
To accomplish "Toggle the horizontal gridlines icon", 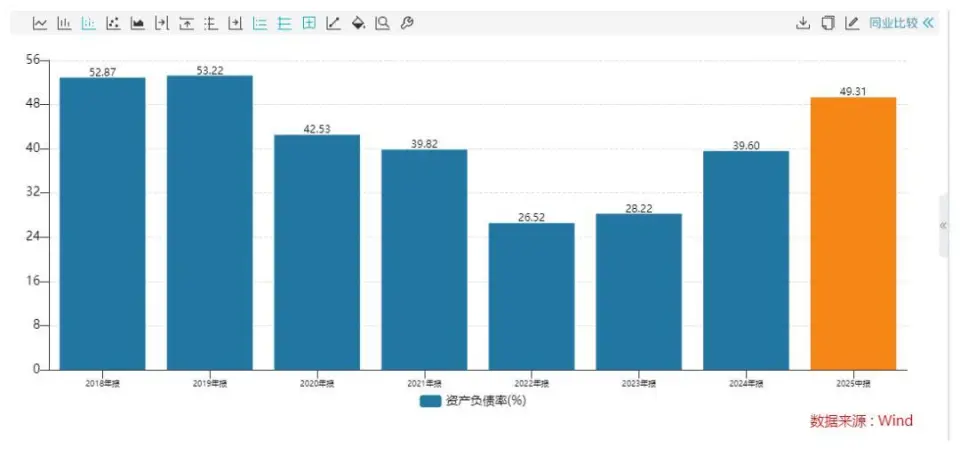I will pyautogui.click(x=284, y=23).
